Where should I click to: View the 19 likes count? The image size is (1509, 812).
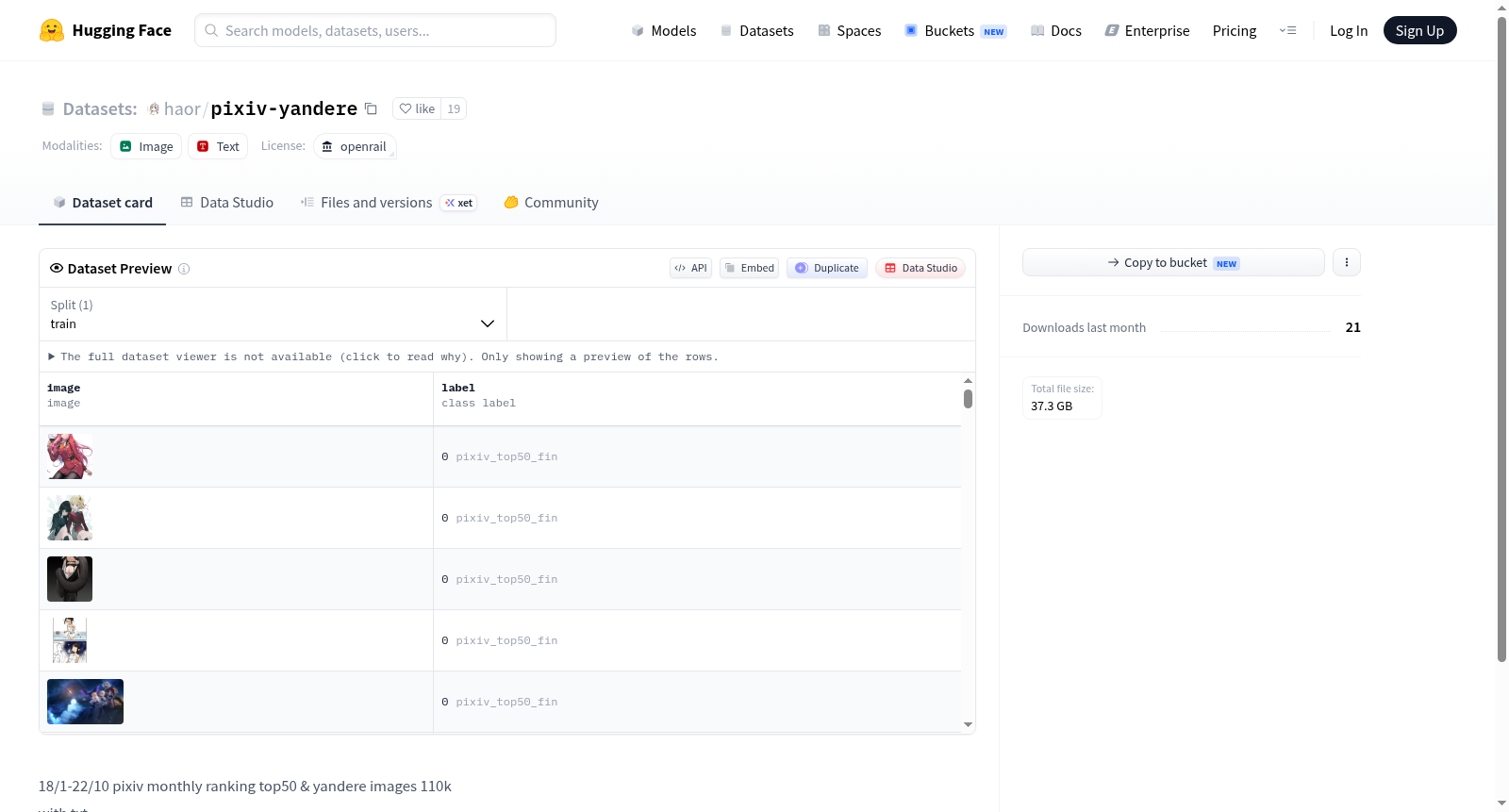point(454,108)
